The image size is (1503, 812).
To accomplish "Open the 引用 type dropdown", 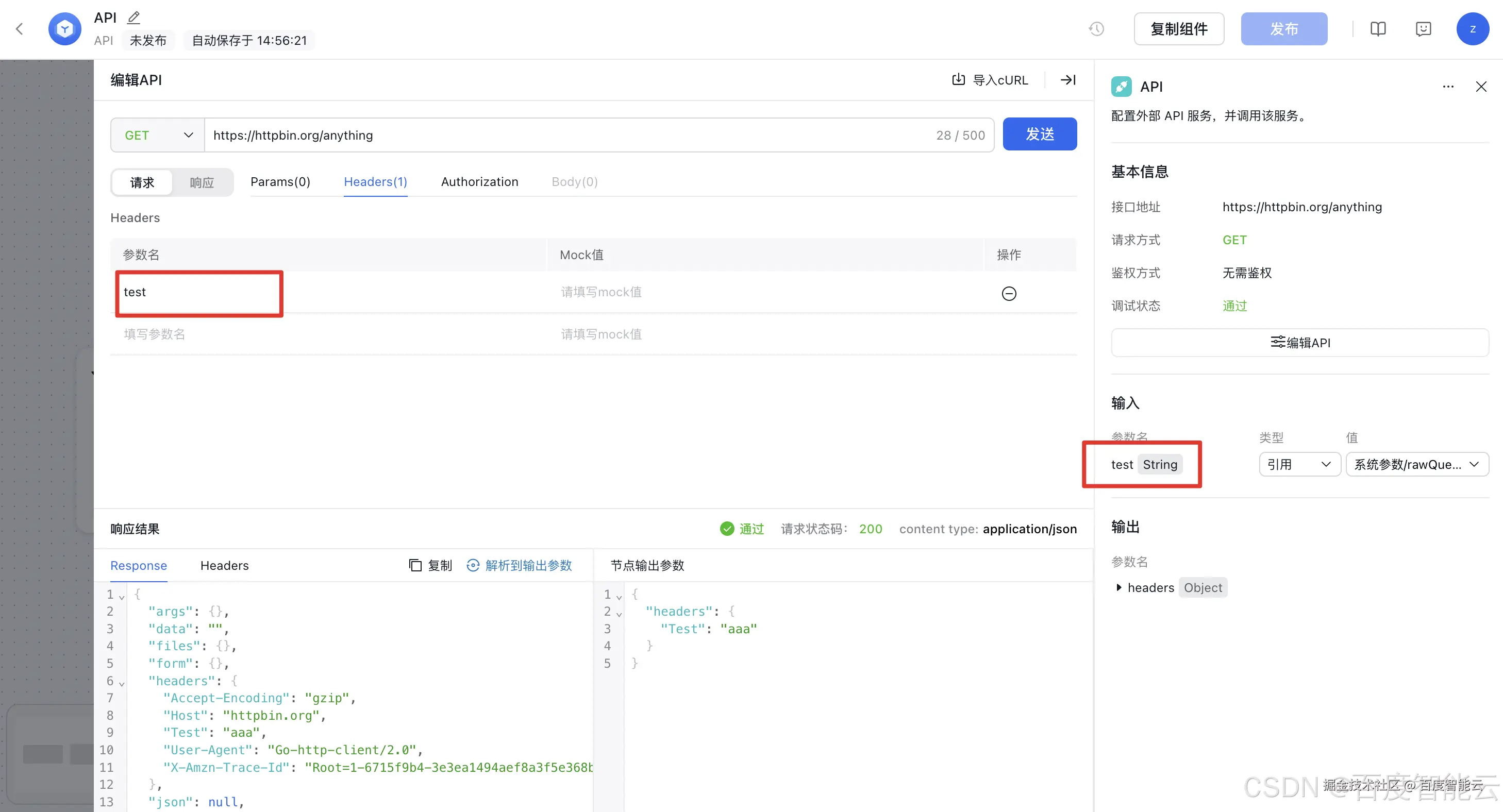I will coord(1299,464).
